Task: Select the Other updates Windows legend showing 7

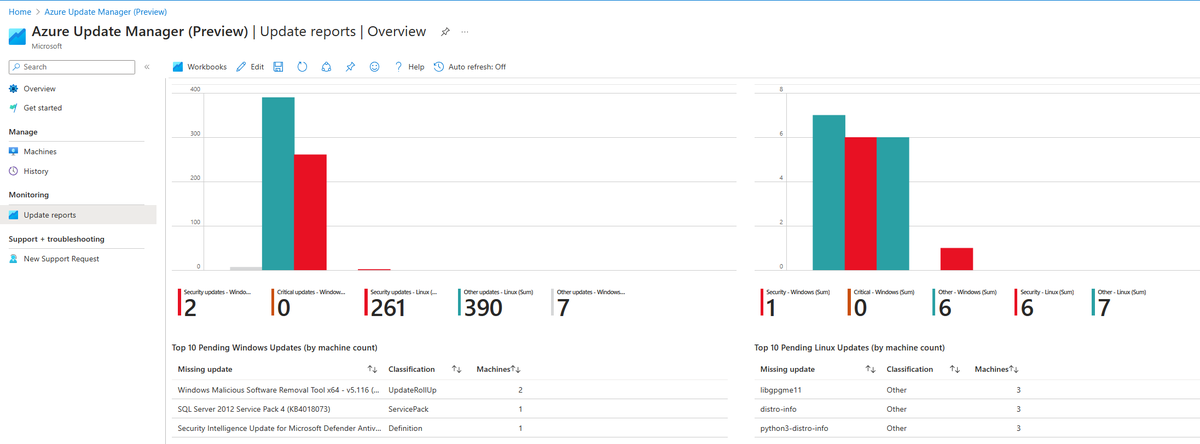Action: point(590,303)
